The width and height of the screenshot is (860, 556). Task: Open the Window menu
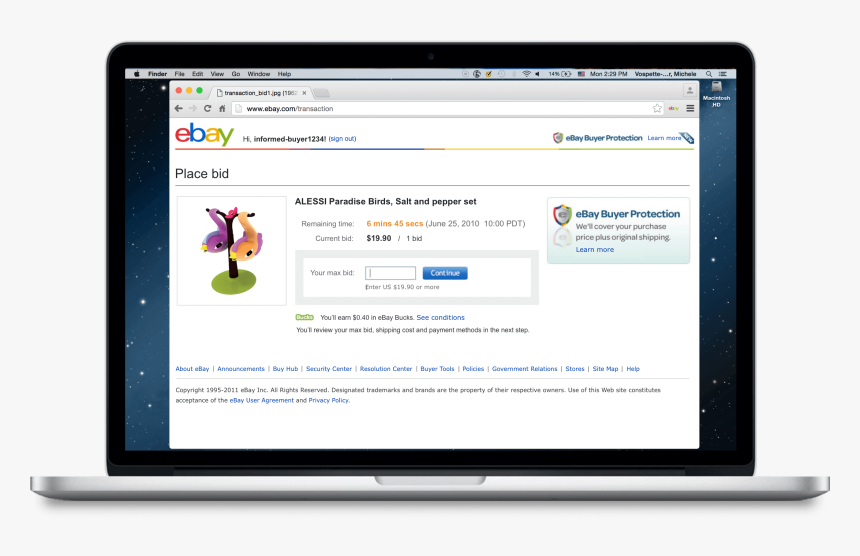coord(258,74)
